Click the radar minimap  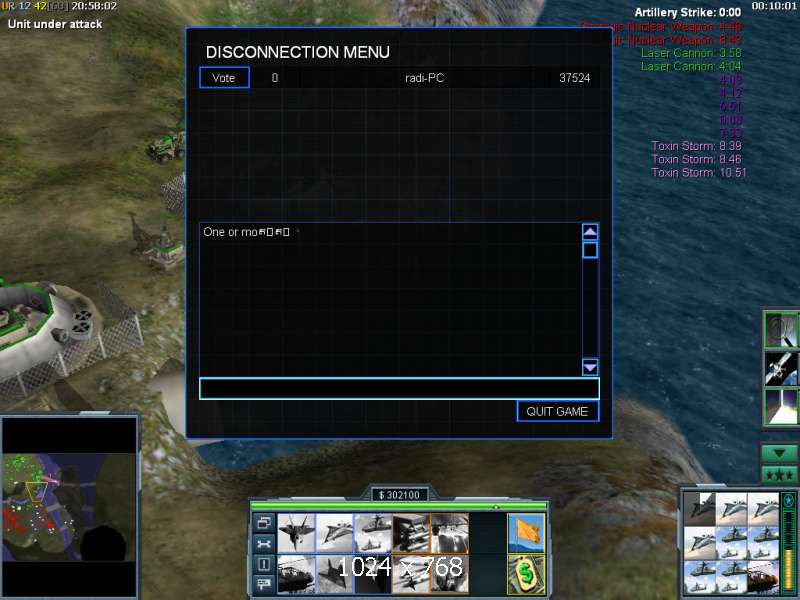tap(69, 507)
